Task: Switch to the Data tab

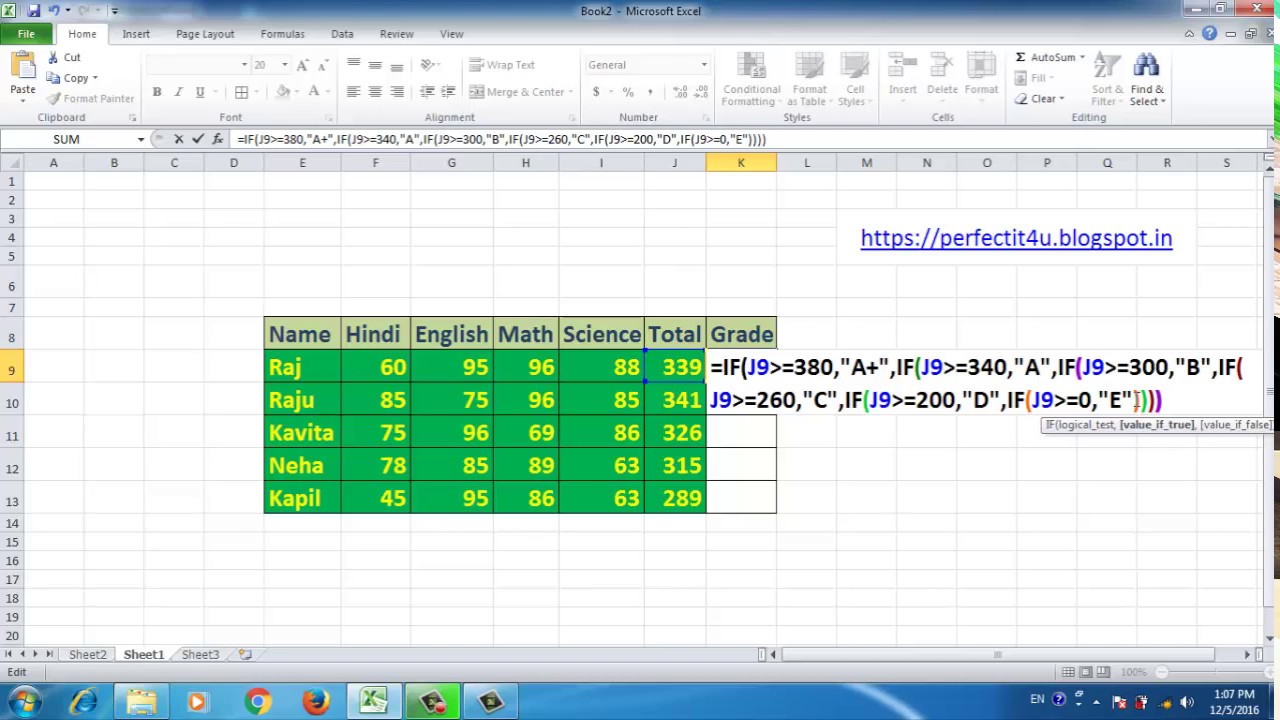Action: click(342, 34)
